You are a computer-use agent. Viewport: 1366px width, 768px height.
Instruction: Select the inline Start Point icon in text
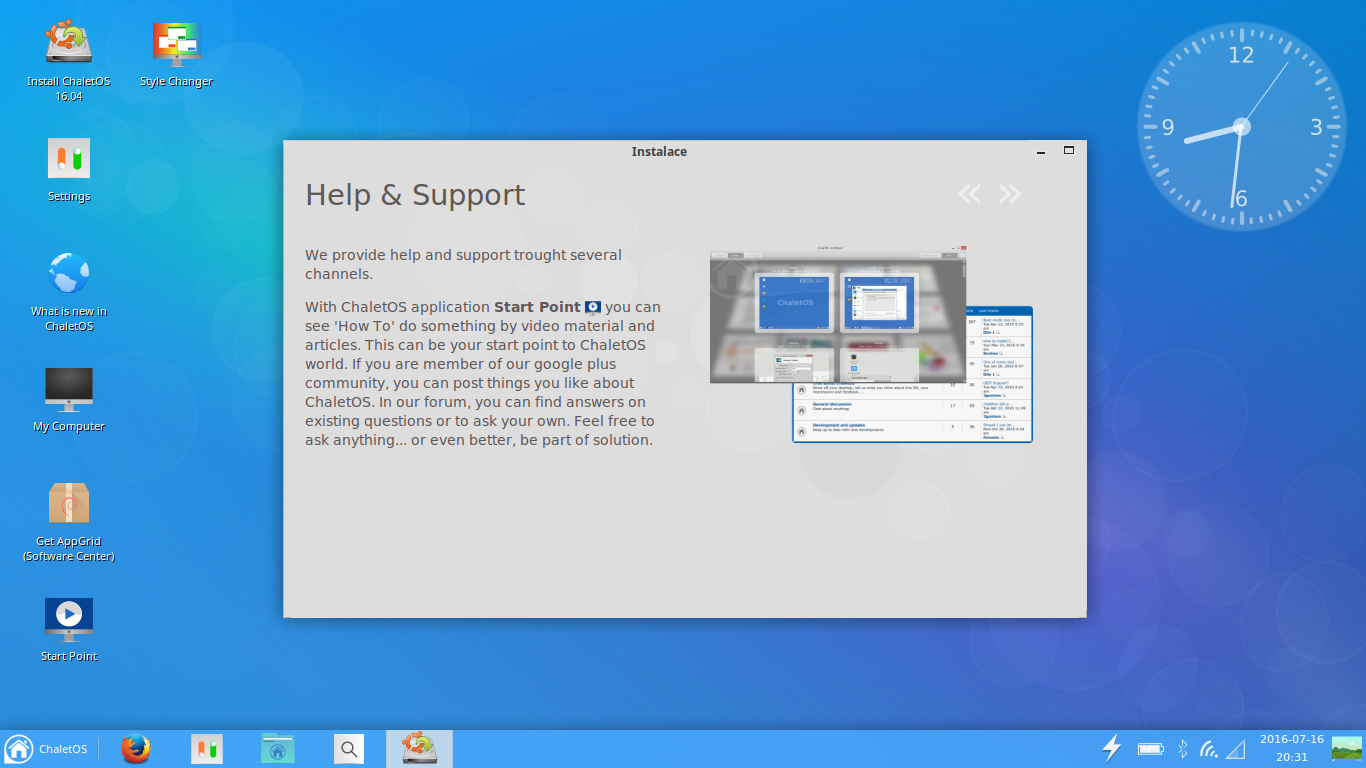[x=593, y=307]
